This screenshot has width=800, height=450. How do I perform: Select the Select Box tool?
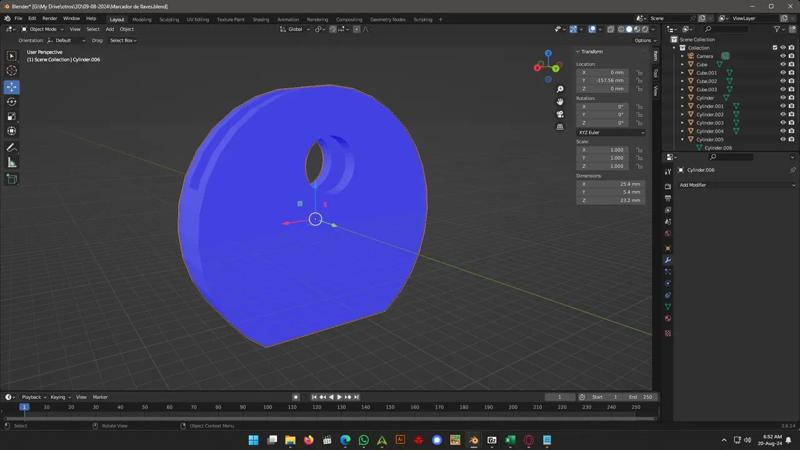point(12,56)
